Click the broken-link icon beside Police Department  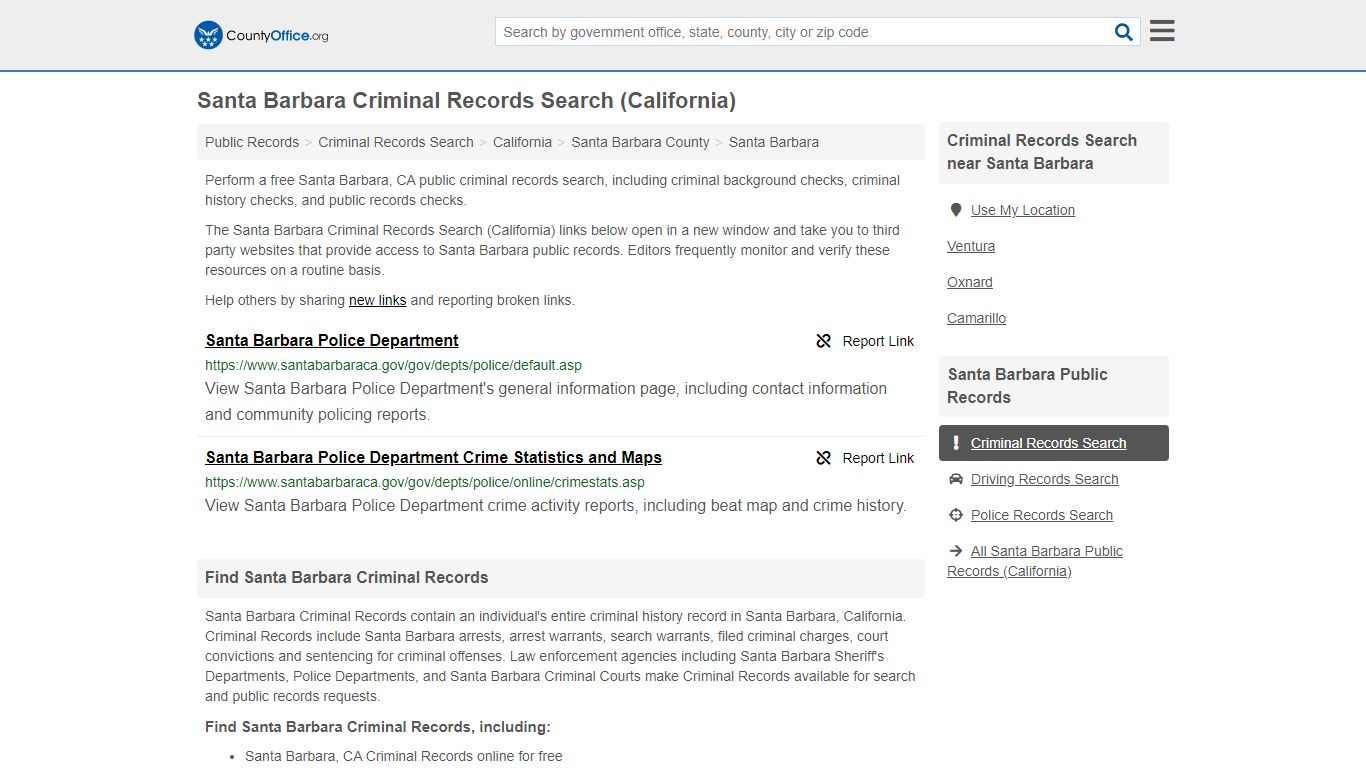(823, 341)
